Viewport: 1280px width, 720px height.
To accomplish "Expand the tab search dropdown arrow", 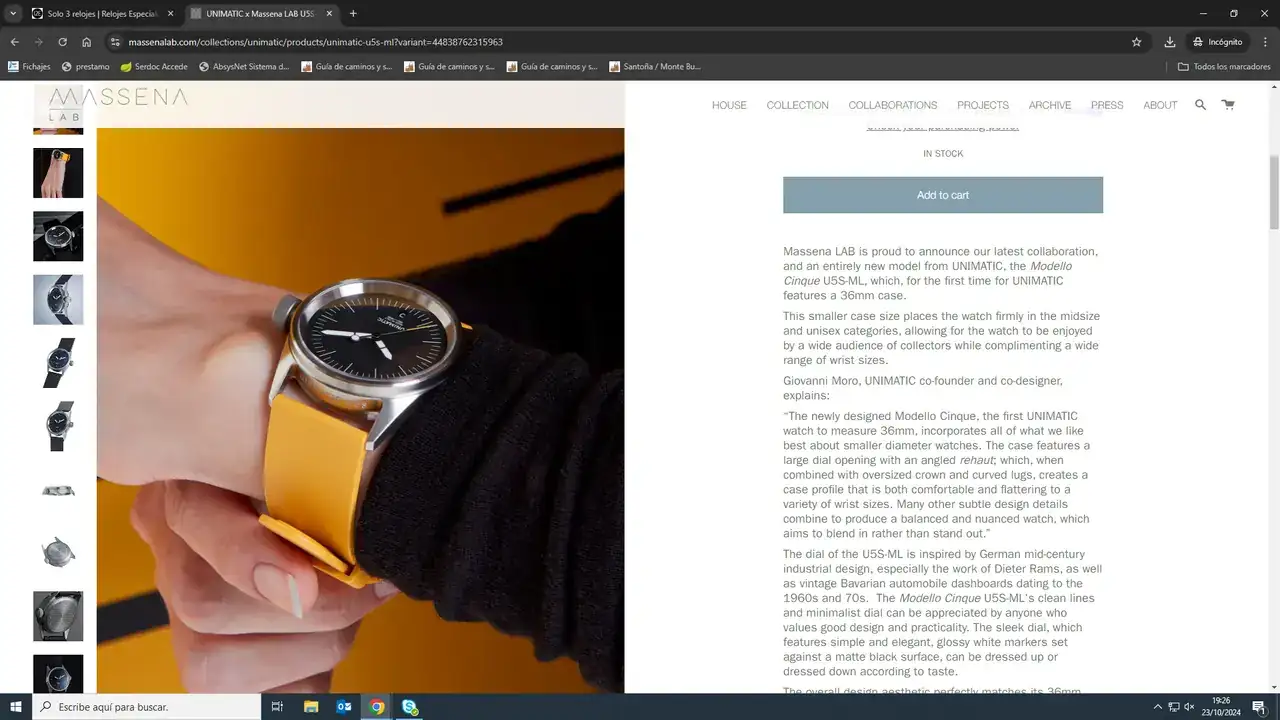I will tap(13, 14).
